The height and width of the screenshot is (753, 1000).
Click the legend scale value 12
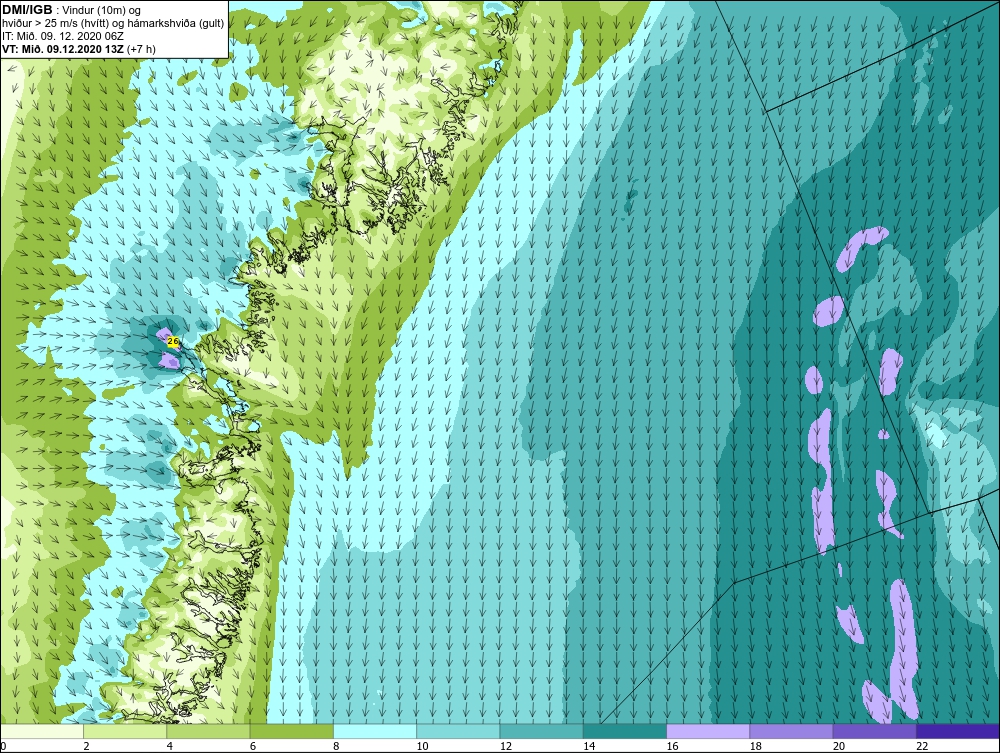506,747
